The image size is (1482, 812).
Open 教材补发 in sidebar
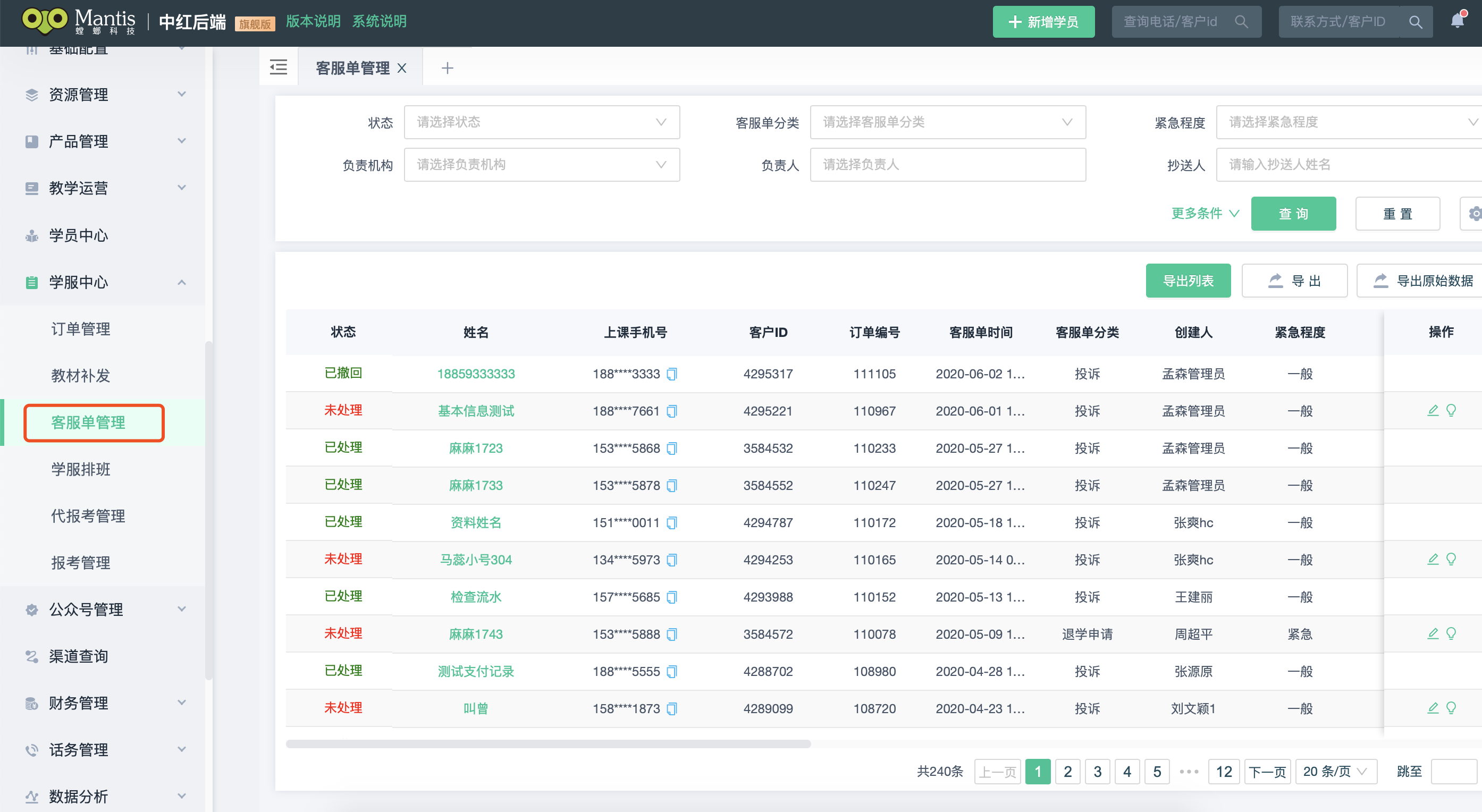[81, 376]
